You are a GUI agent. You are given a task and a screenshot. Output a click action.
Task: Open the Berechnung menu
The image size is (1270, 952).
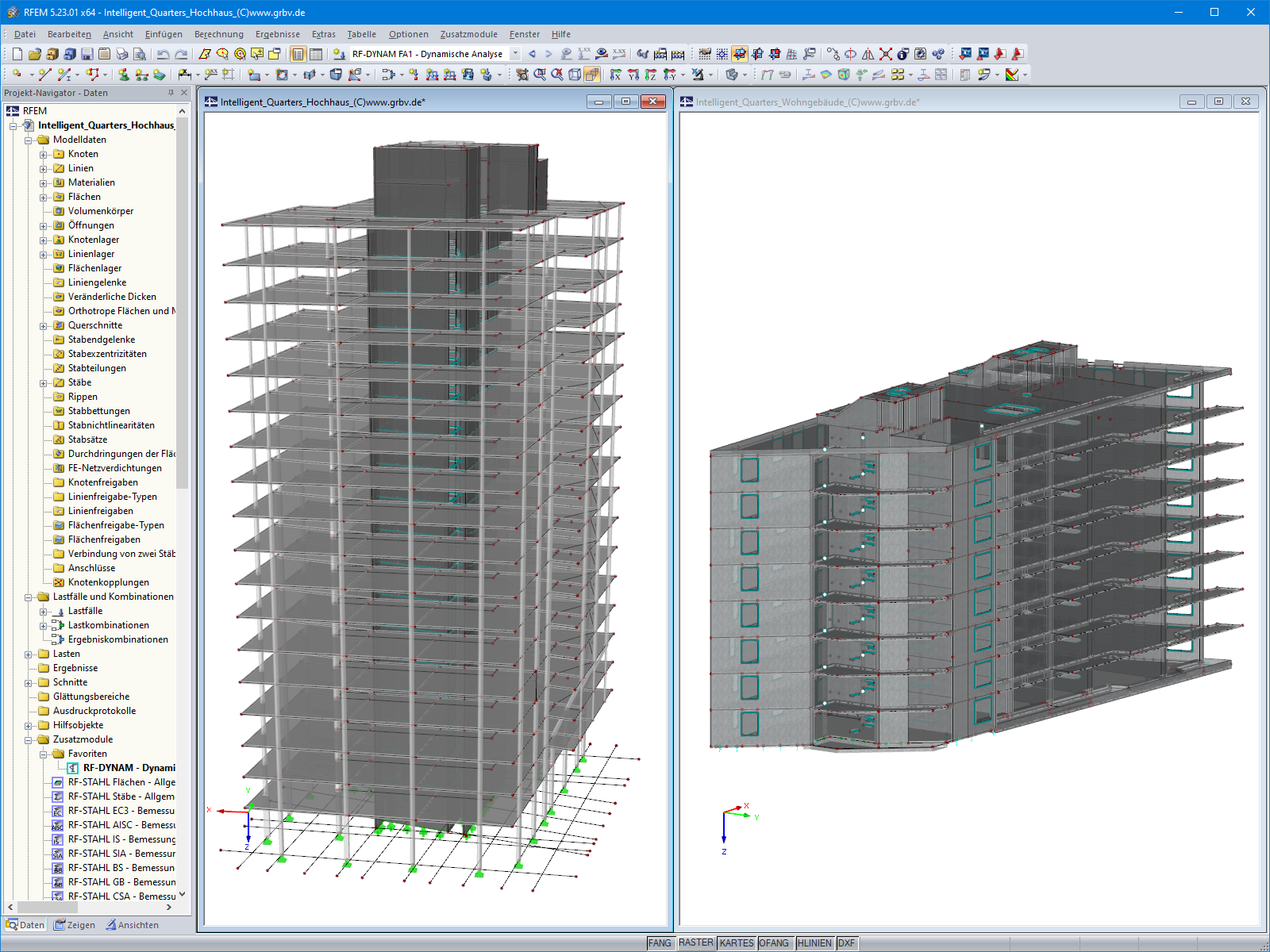pyautogui.click(x=219, y=34)
